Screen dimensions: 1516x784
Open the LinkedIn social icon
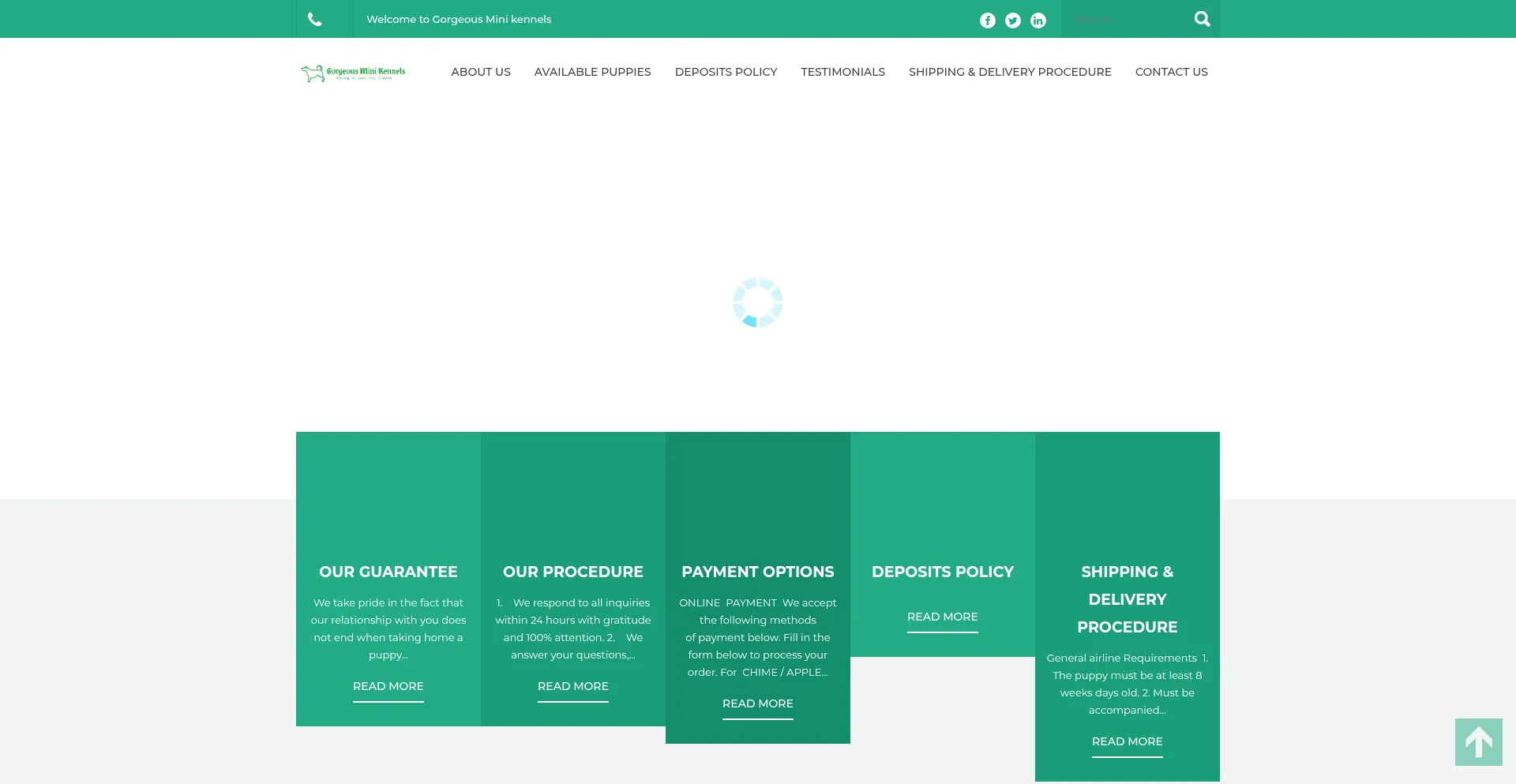pos(1038,21)
